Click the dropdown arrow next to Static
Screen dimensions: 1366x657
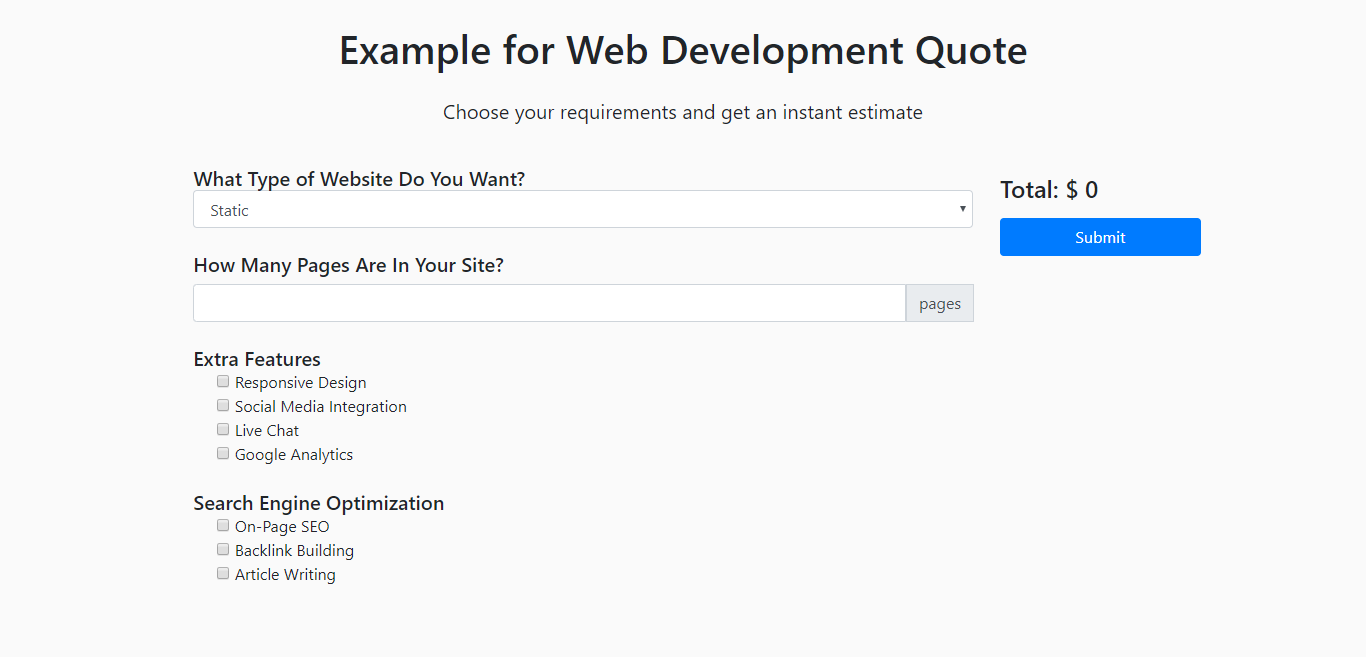click(960, 209)
